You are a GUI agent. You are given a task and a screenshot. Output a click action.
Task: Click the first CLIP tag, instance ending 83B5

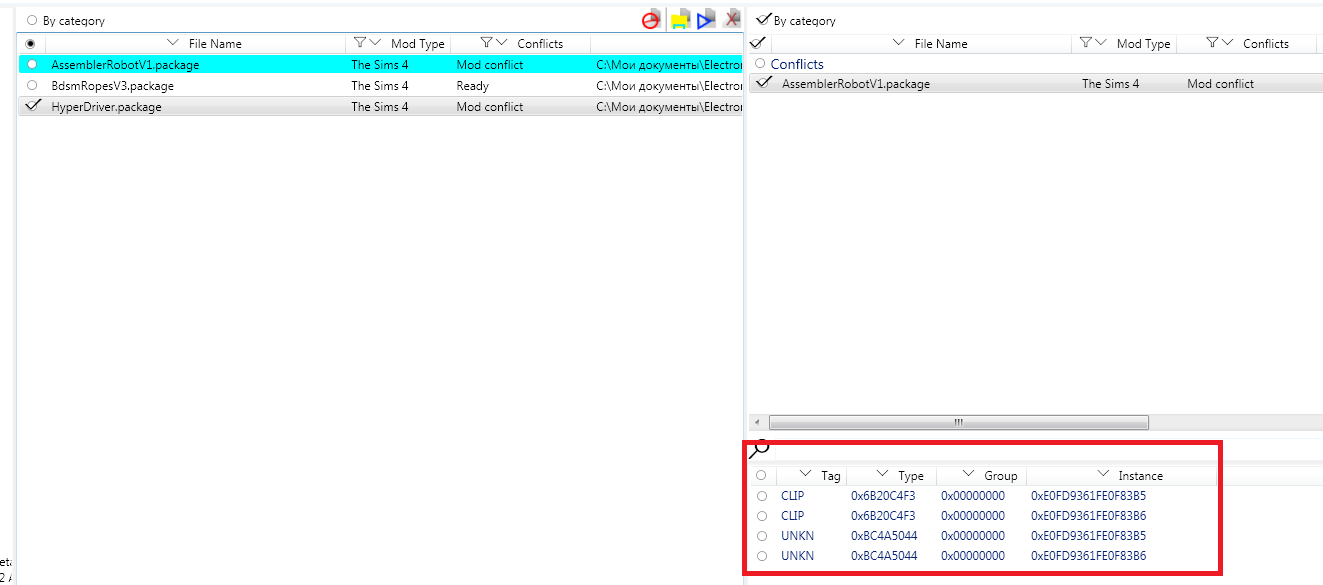pos(792,496)
